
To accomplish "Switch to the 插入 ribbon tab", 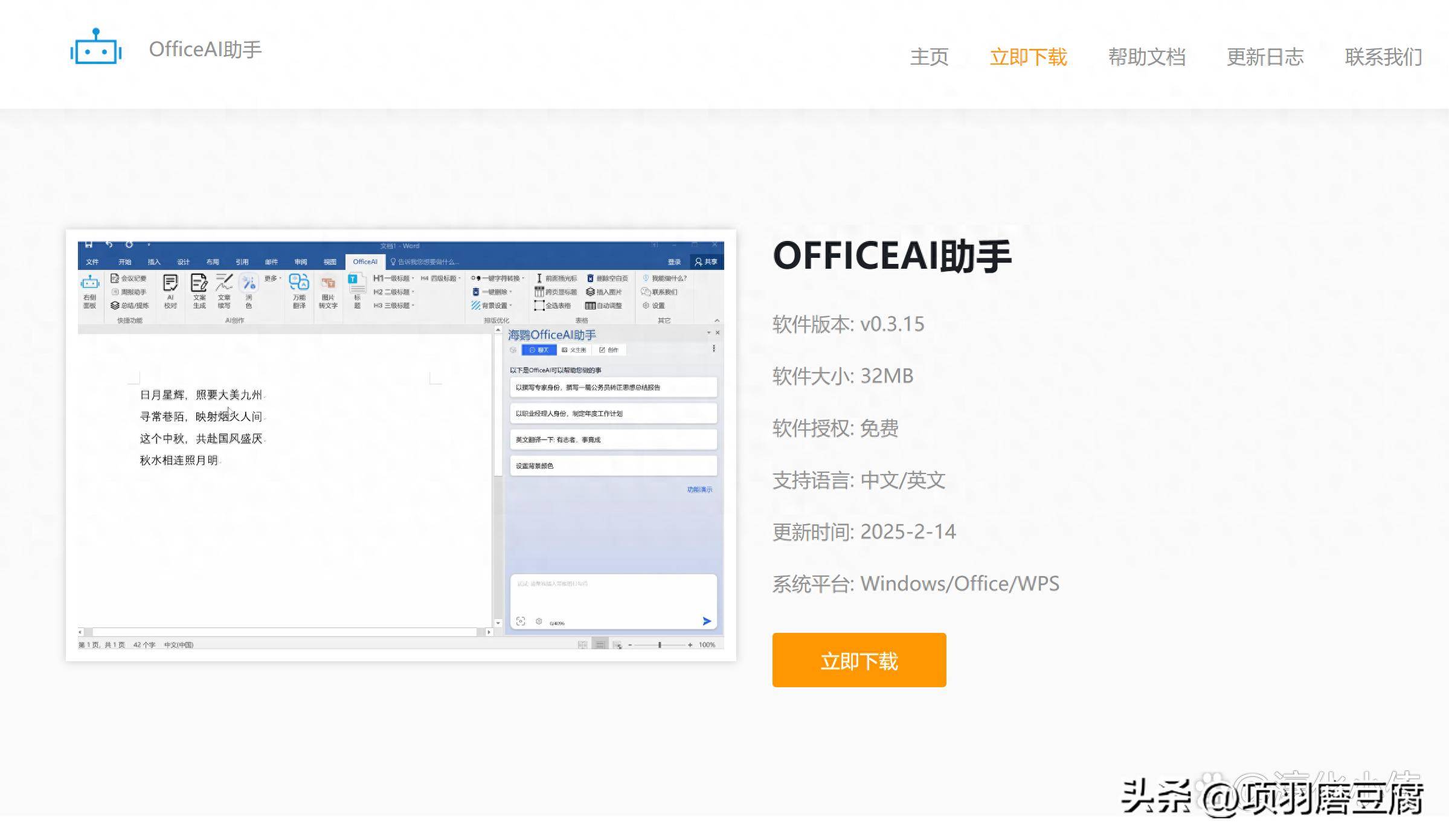I will (x=154, y=261).
